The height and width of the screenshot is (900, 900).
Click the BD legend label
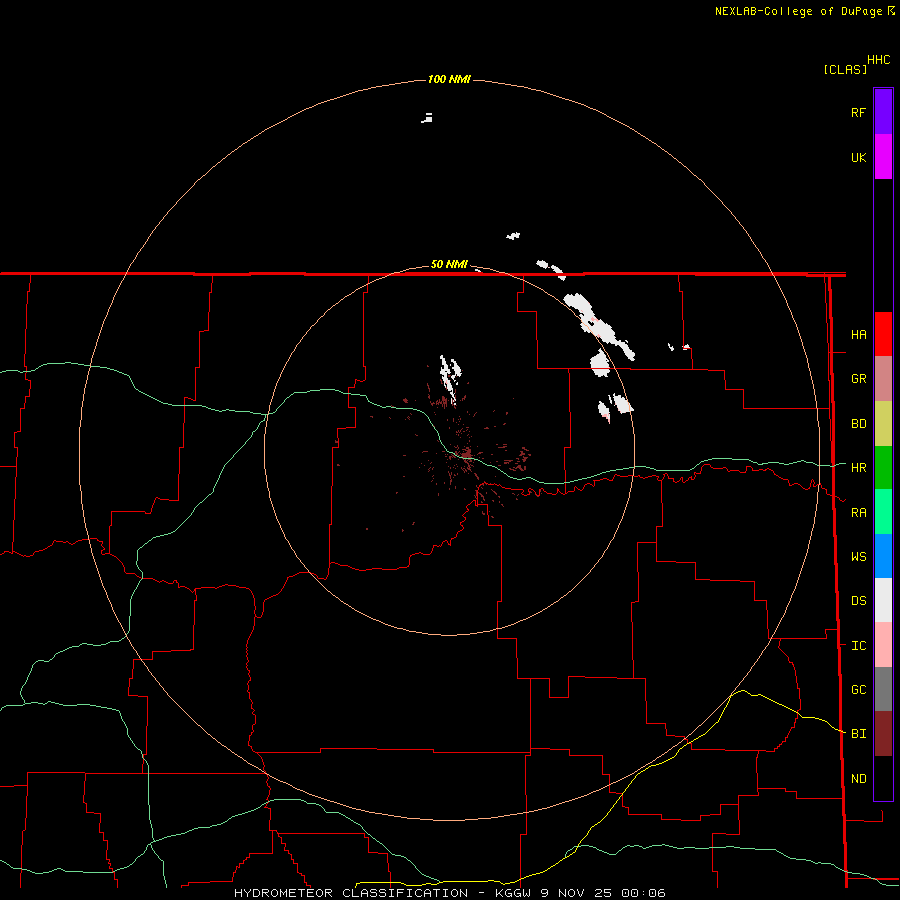coord(858,424)
